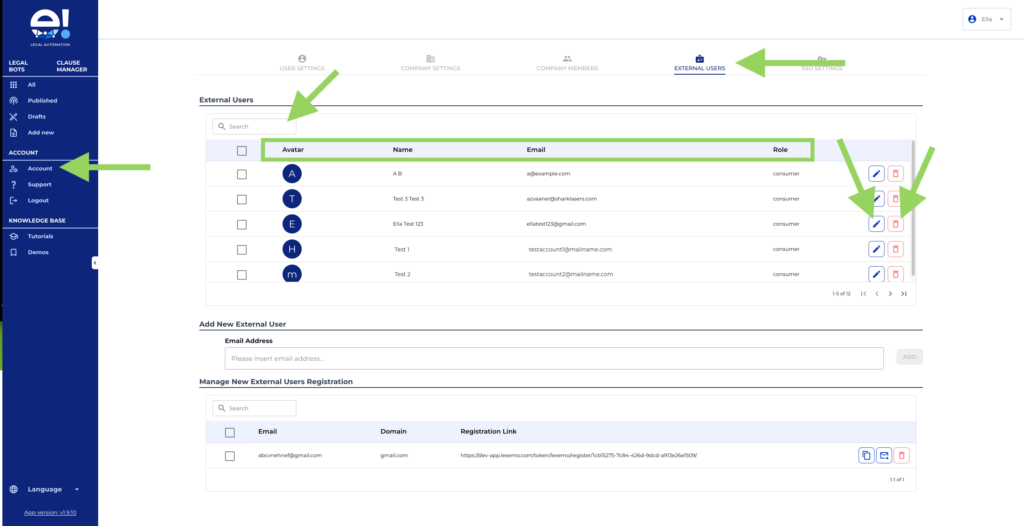
Task: Sort by Name column header
Action: (x=402, y=150)
